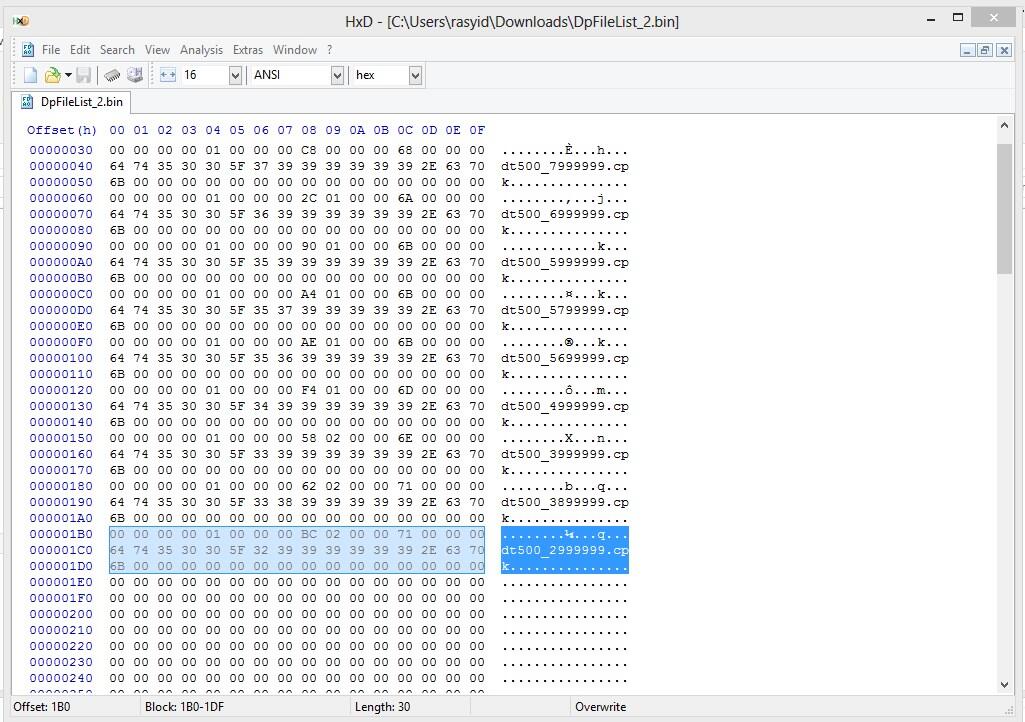Open the Analysis menu
This screenshot has width=1025, height=722.
click(x=201, y=50)
